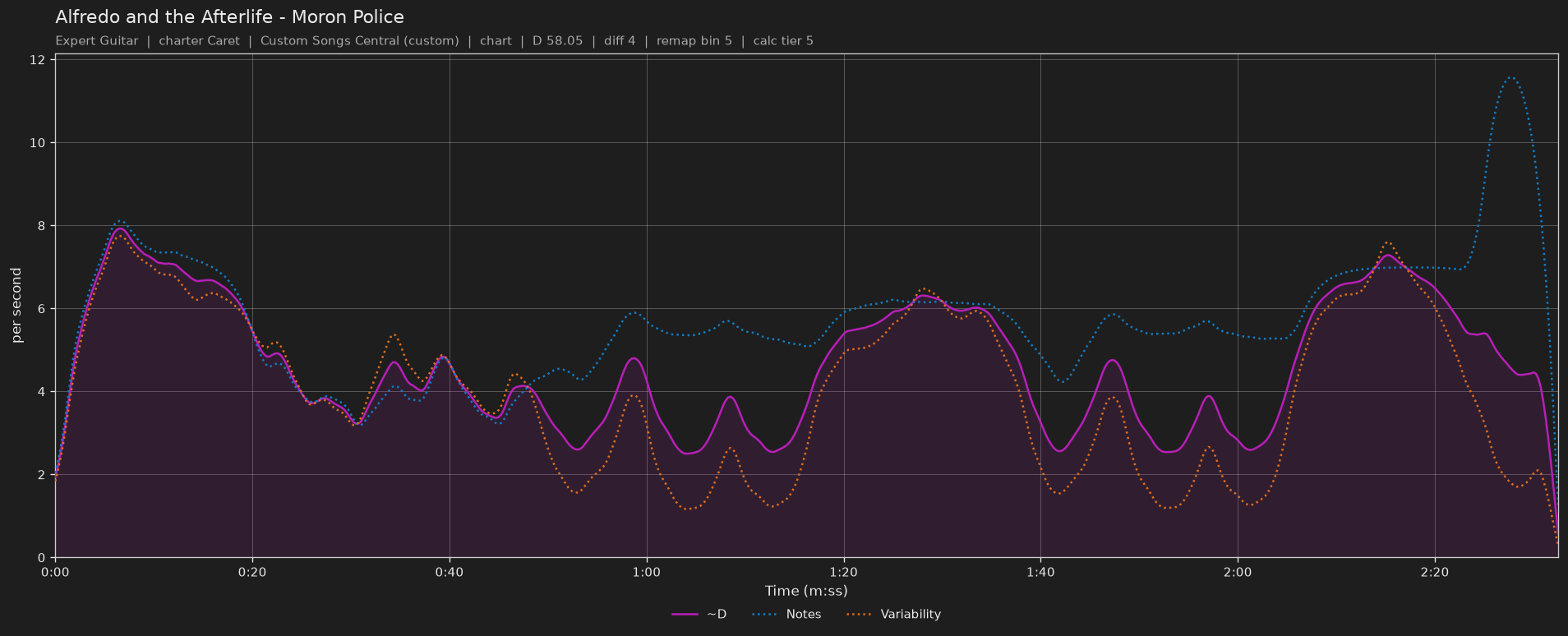Screen dimensions: 1568x636
Task: Click the 1:40 x-axis tick label
Action: pyautogui.click(x=1040, y=572)
